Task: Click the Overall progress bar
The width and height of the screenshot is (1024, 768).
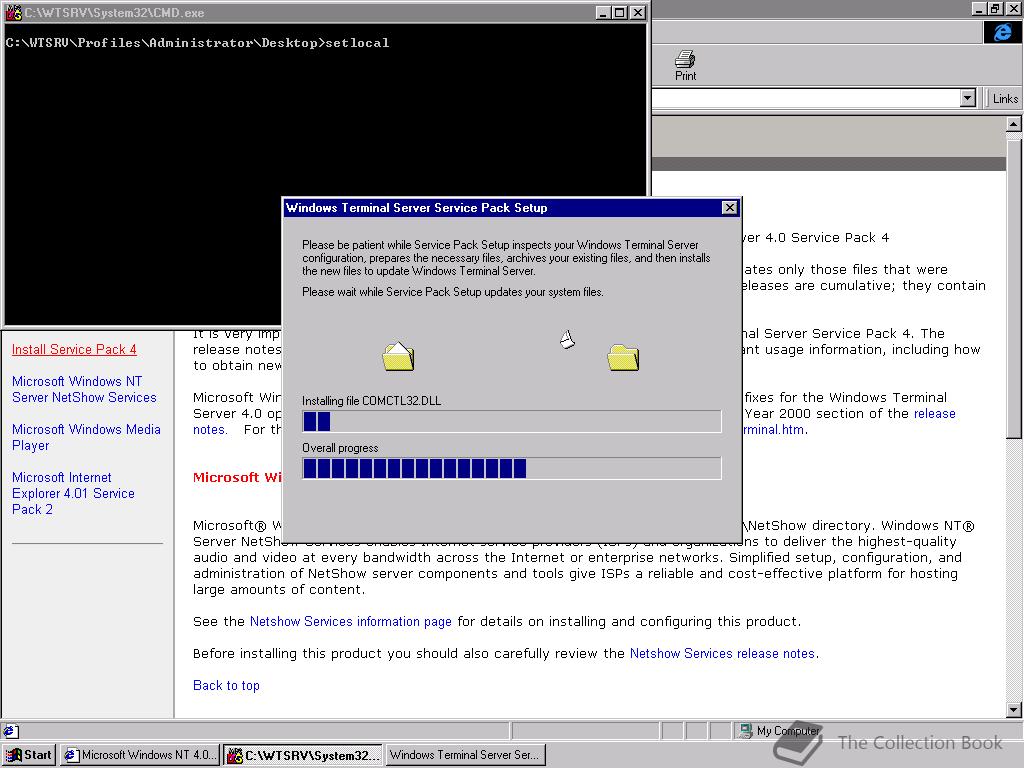Action: [512, 468]
